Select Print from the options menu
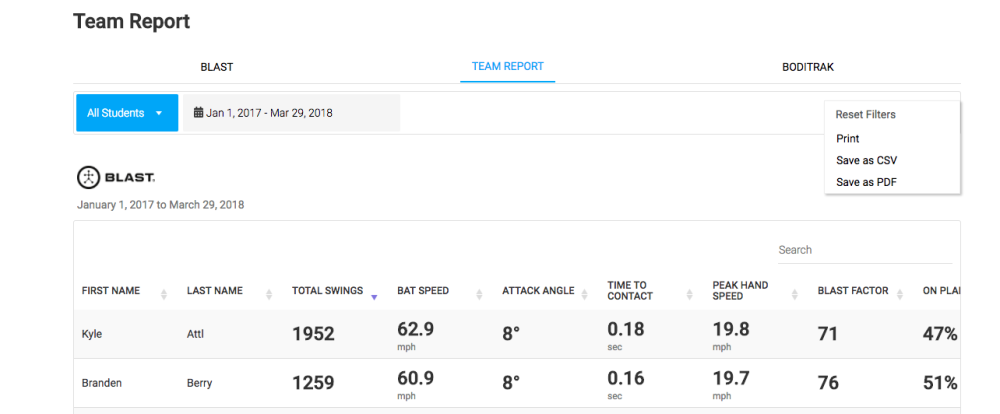1000x414 pixels. 848,139
